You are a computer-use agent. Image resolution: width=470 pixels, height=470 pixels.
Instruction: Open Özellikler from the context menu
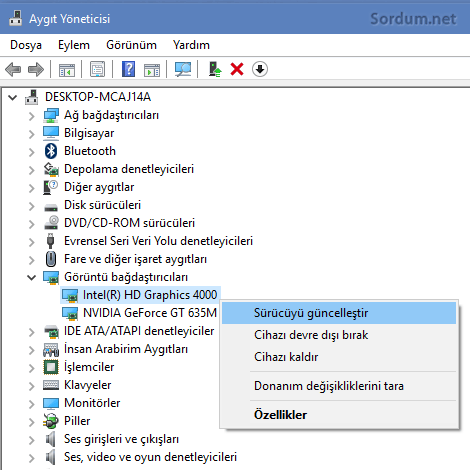click(339, 415)
